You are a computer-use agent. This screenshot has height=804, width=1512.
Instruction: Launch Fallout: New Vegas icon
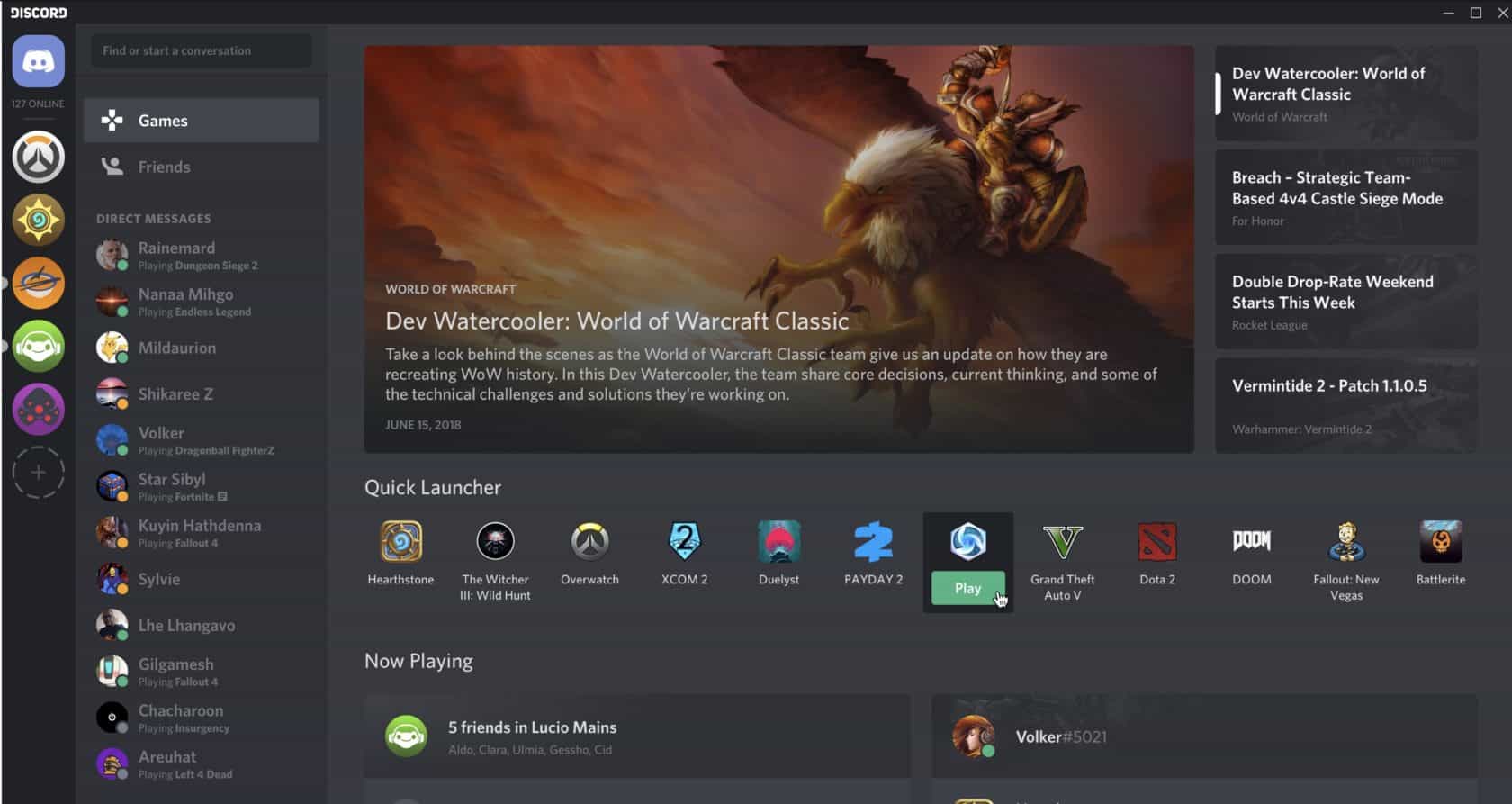(x=1346, y=542)
